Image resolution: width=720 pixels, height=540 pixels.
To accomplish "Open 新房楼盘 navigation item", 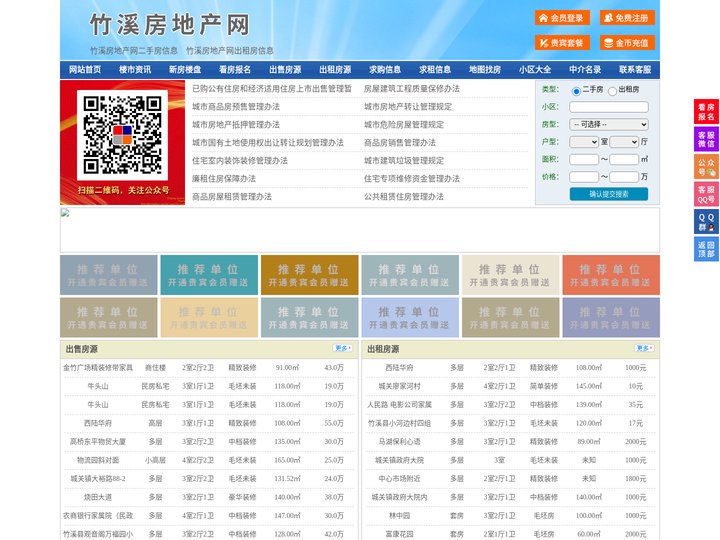I will click(185, 70).
